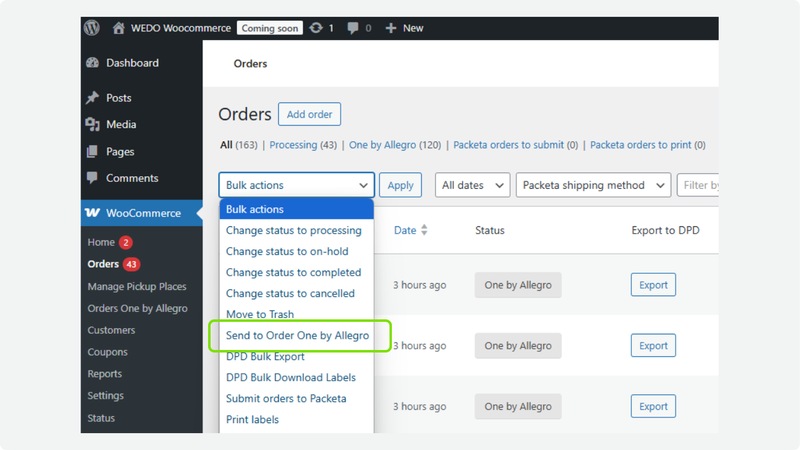Click Export in the third order row
This screenshot has height=450, width=800.
click(653, 406)
